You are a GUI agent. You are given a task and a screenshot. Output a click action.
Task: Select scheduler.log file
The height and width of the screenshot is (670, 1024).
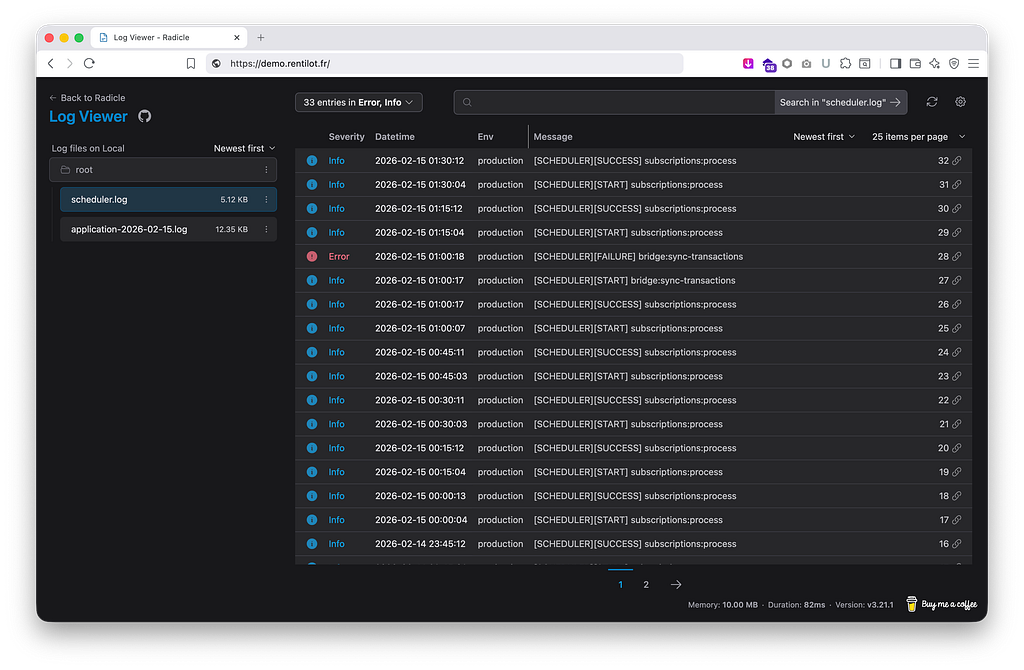(x=168, y=200)
